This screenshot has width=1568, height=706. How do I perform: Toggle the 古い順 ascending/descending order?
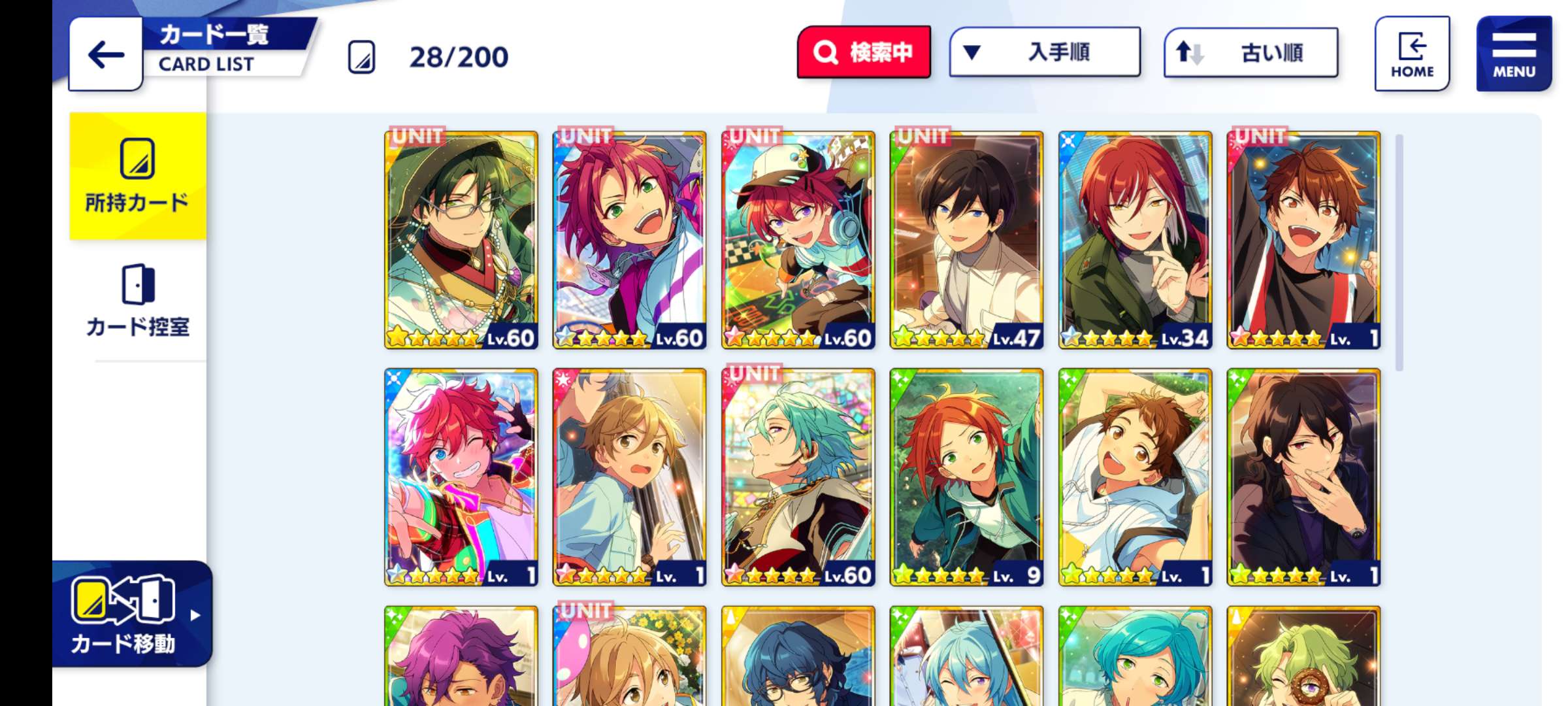[x=1250, y=52]
